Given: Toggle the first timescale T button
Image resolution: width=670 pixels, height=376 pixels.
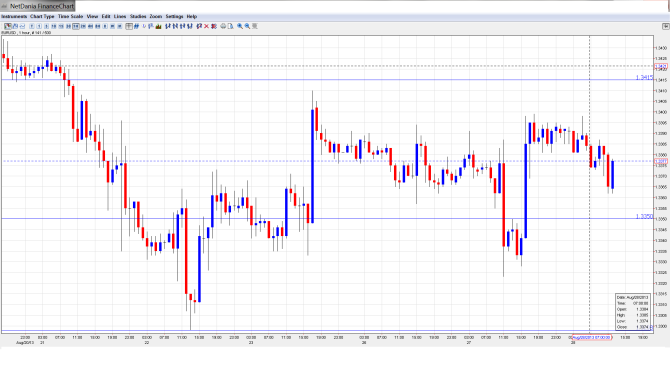Looking at the screenshot, I should click(x=32, y=26).
